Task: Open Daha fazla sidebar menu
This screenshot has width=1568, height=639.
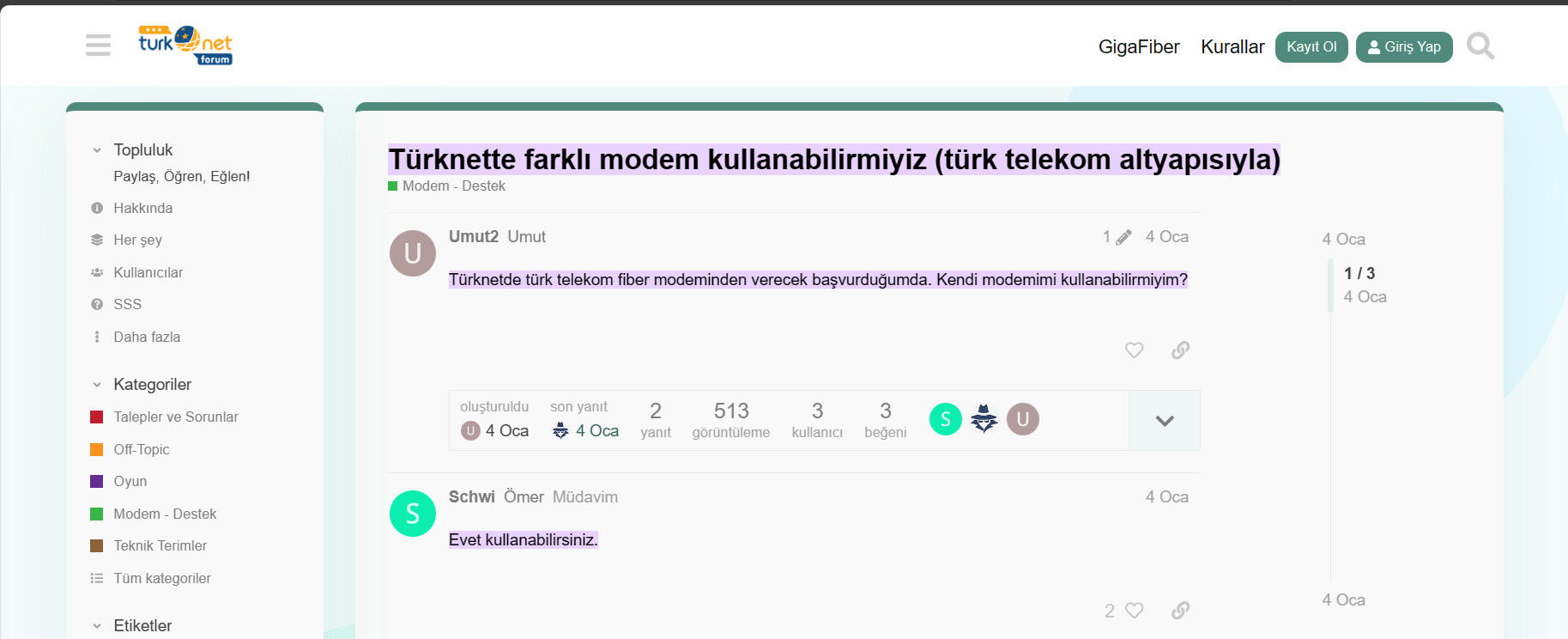Action: [x=147, y=337]
